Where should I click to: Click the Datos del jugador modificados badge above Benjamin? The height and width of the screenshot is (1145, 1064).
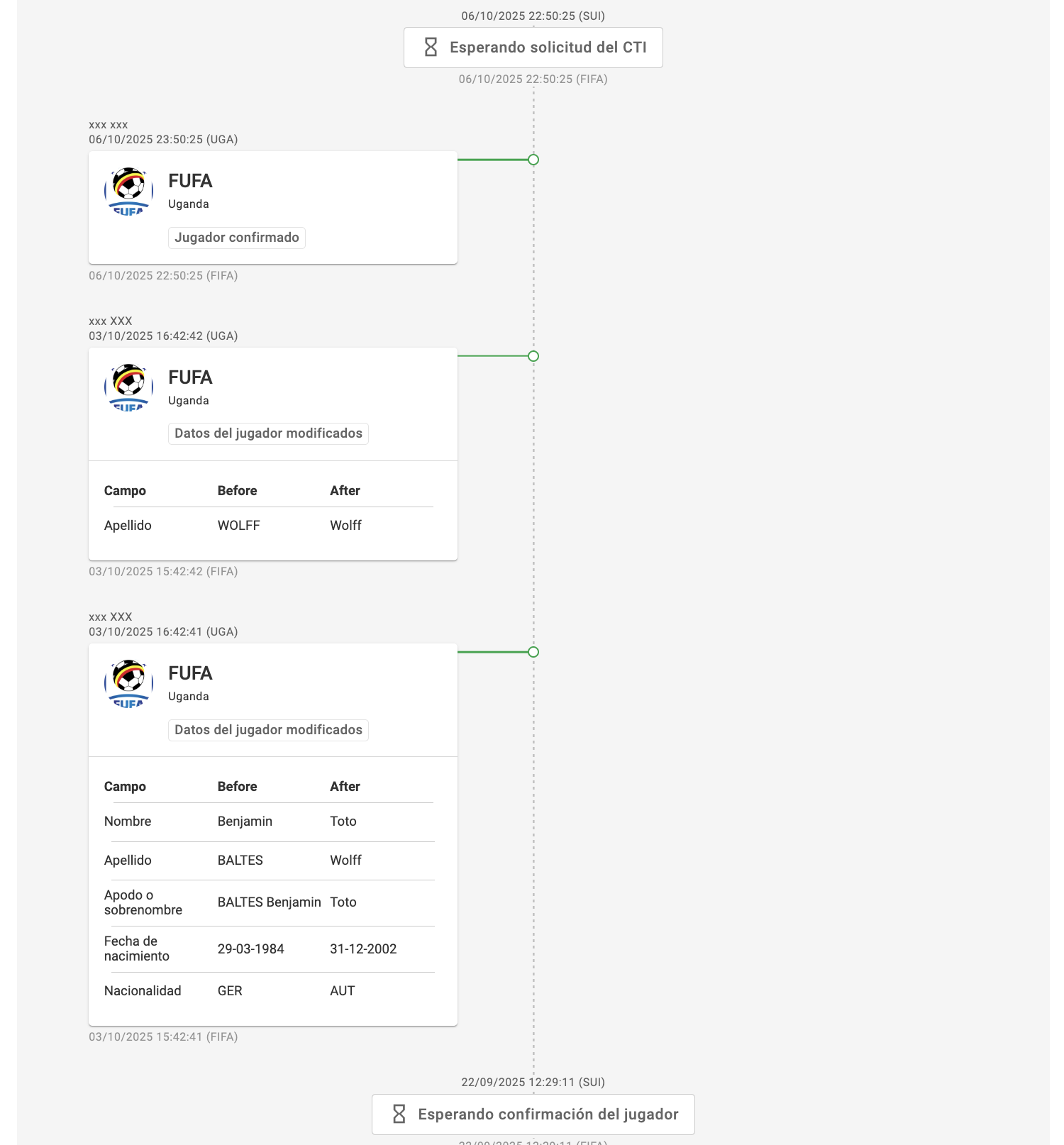click(x=268, y=730)
